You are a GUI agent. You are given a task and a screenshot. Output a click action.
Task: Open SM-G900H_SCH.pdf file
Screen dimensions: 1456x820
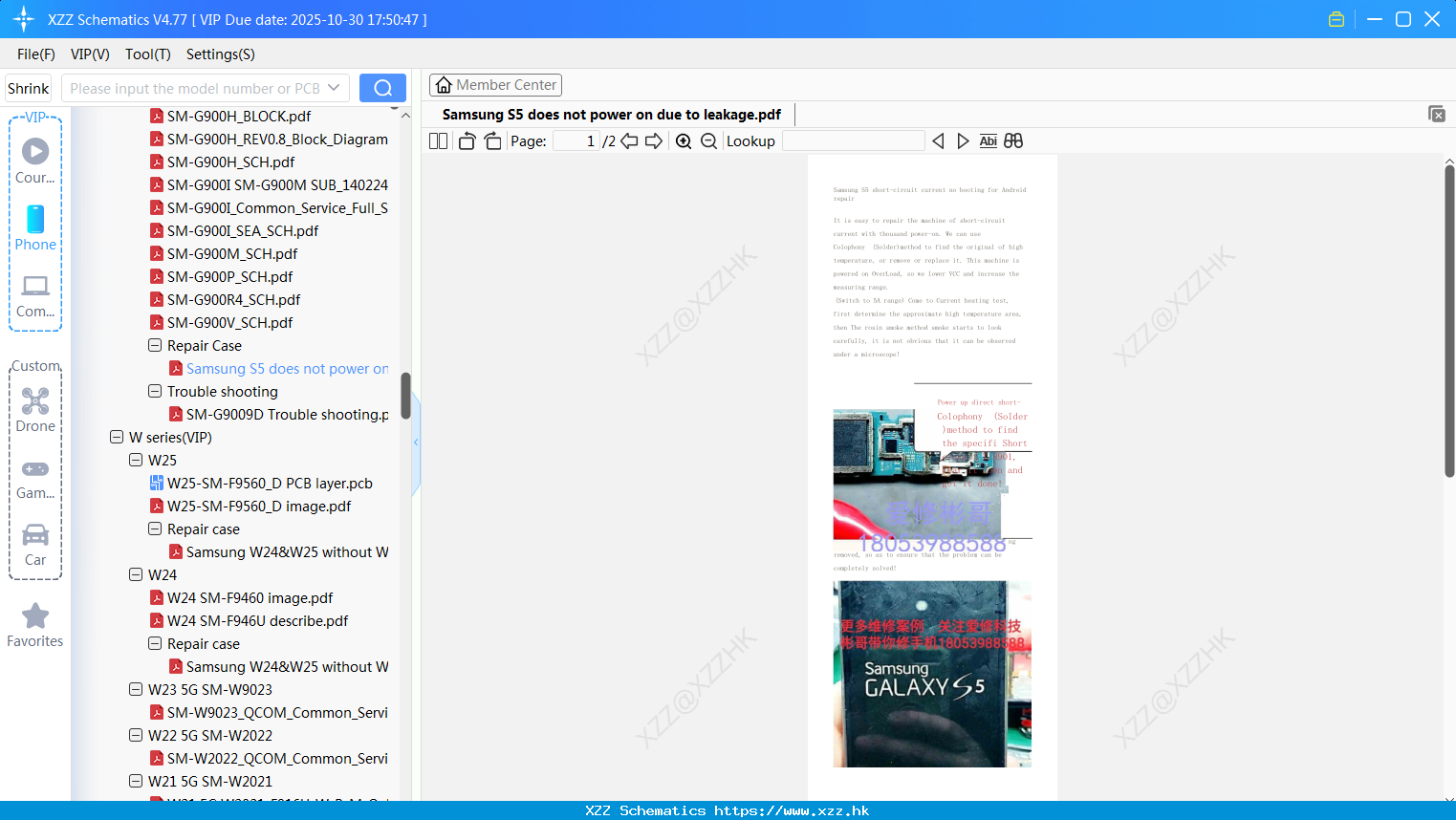[230, 162]
